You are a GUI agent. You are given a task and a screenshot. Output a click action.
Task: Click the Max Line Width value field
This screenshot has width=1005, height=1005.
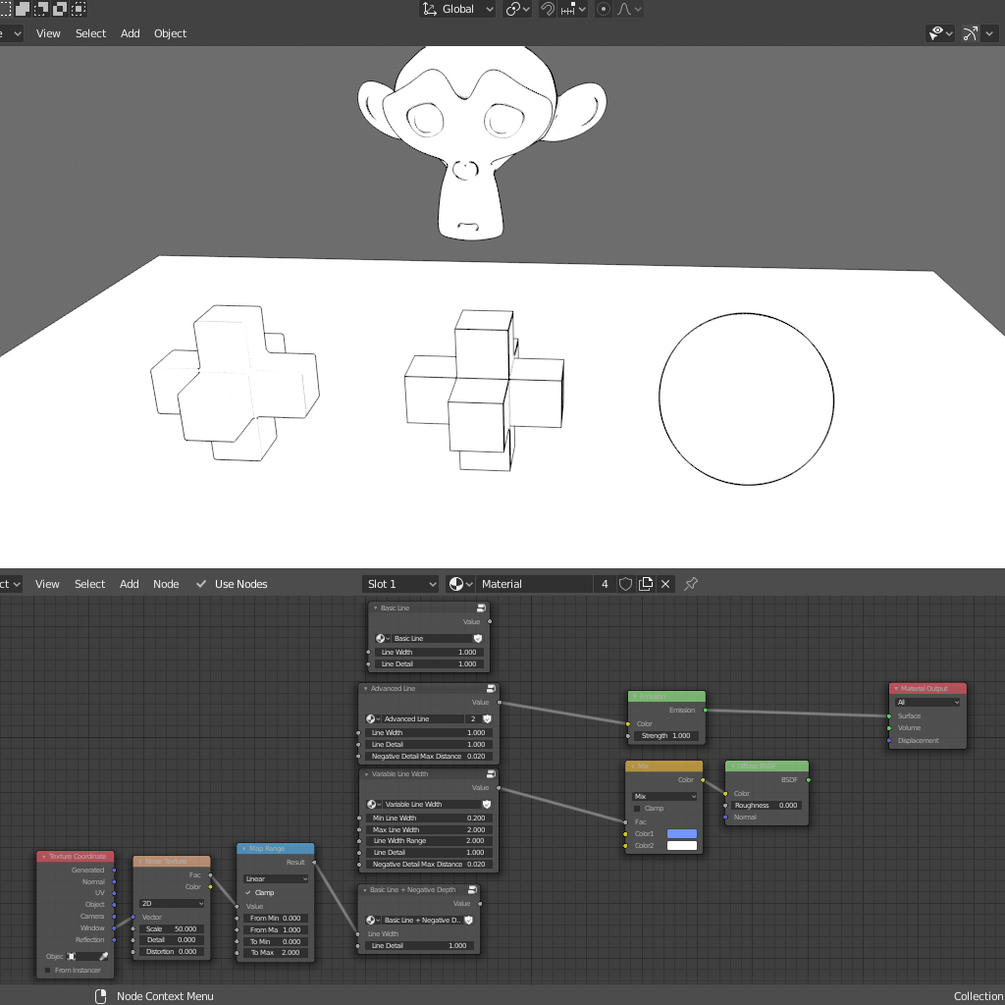pyautogui.click(x=429, y=829)
